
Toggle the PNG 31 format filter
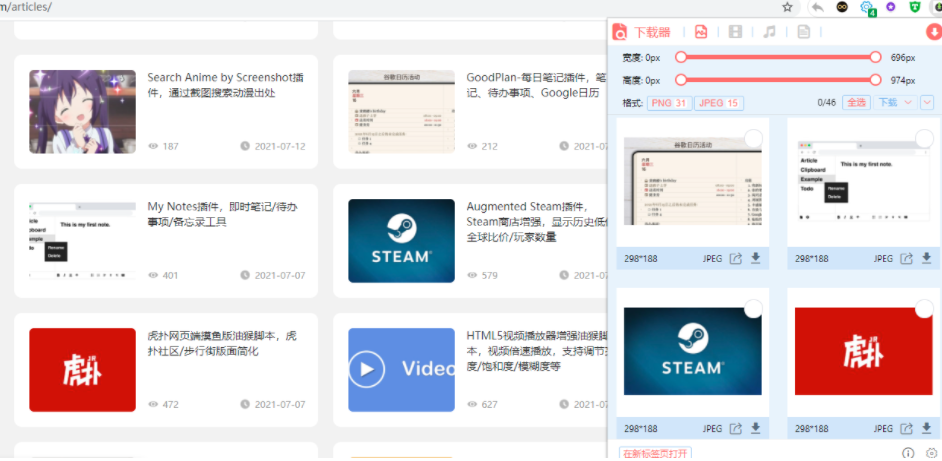(669, 103)
